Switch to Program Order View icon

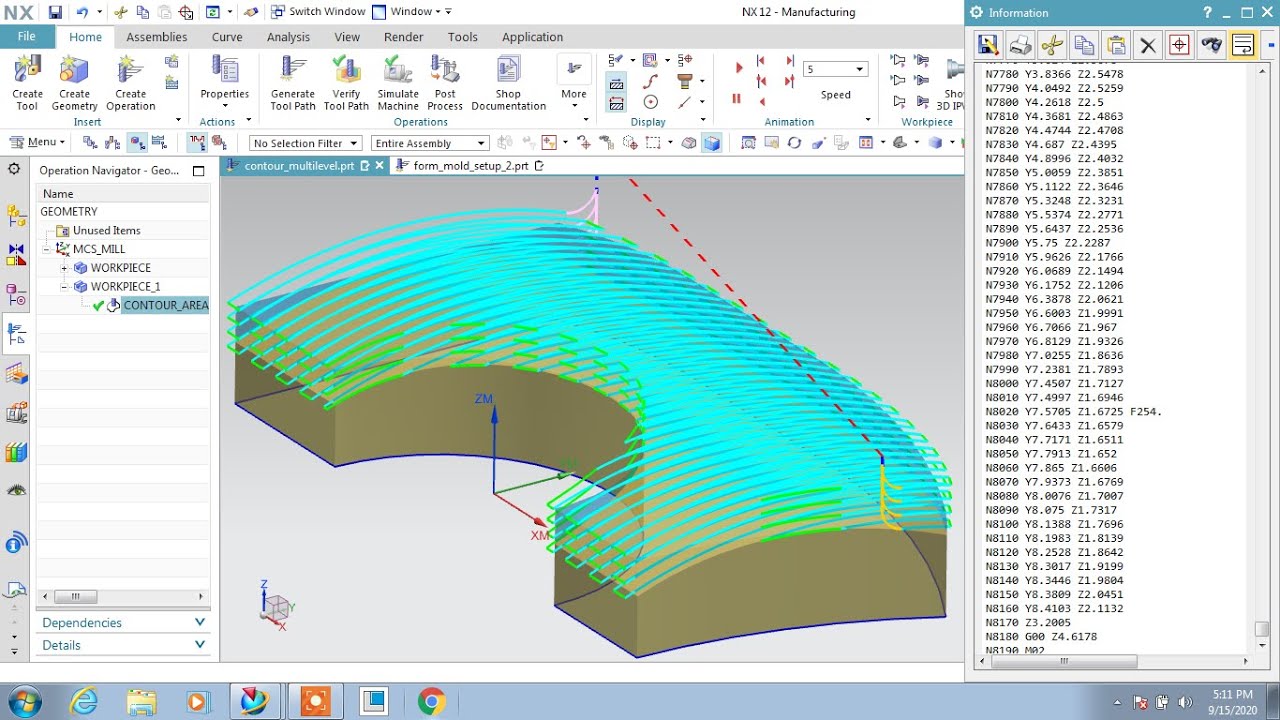click(x=91, y=143)
